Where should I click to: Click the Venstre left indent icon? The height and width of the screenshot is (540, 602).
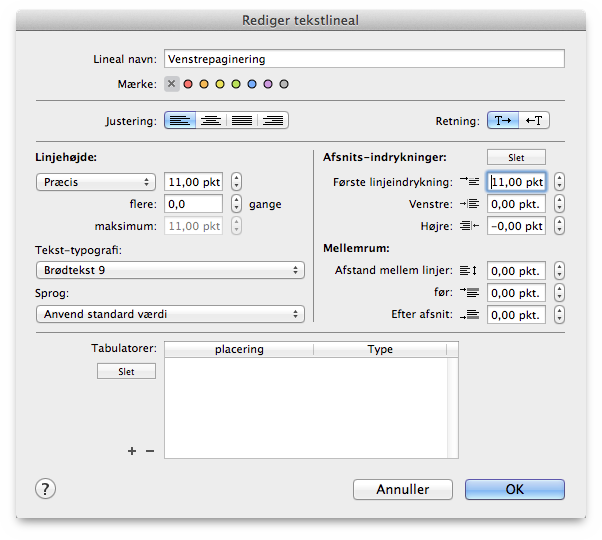469,203
